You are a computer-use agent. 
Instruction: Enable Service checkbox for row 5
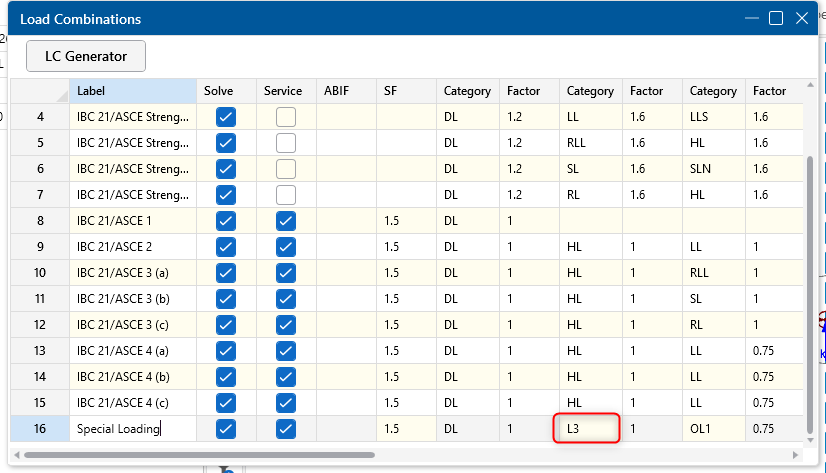[286, 142]
